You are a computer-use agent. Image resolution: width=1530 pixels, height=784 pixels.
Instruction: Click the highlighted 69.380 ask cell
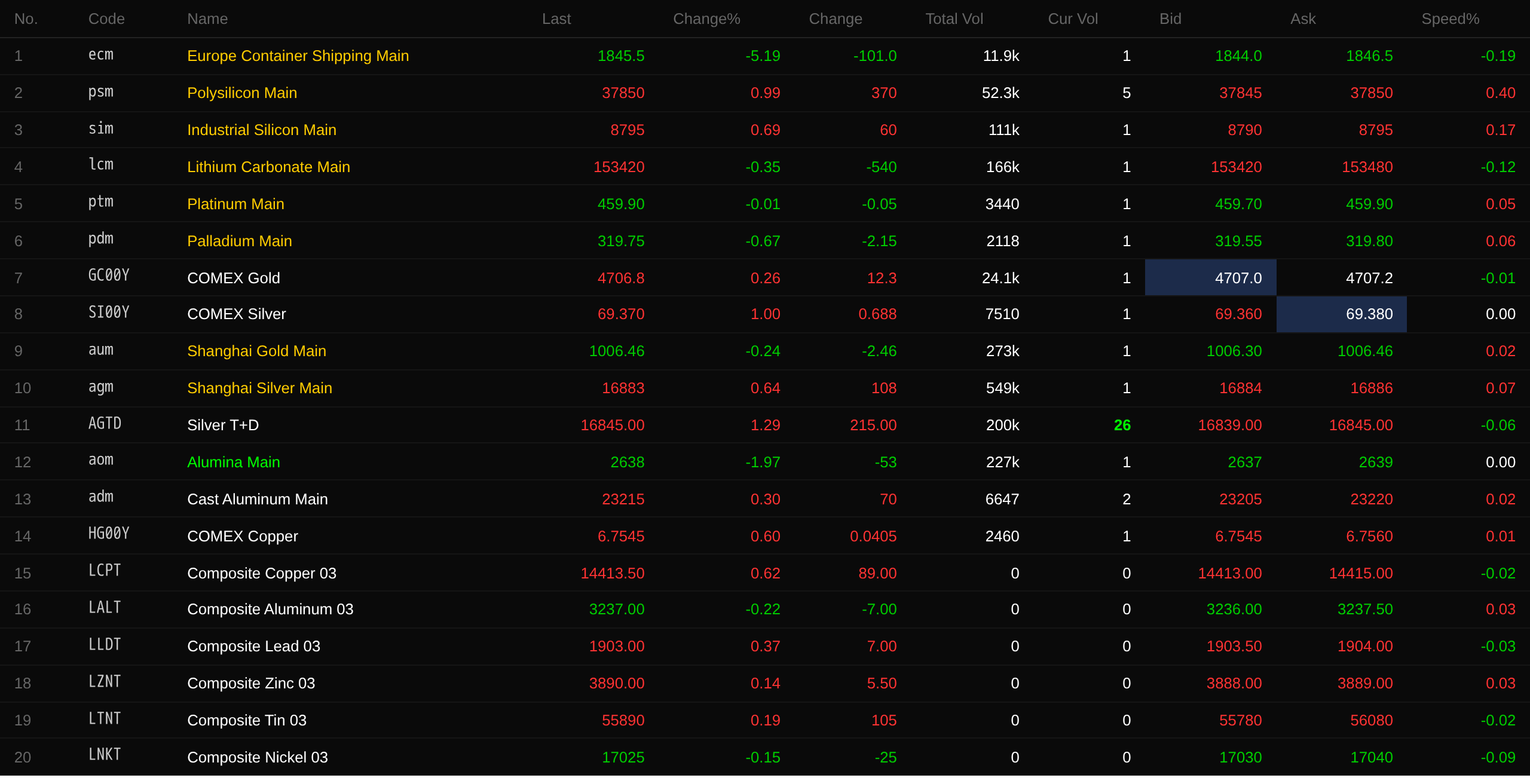pos(1342,314)
